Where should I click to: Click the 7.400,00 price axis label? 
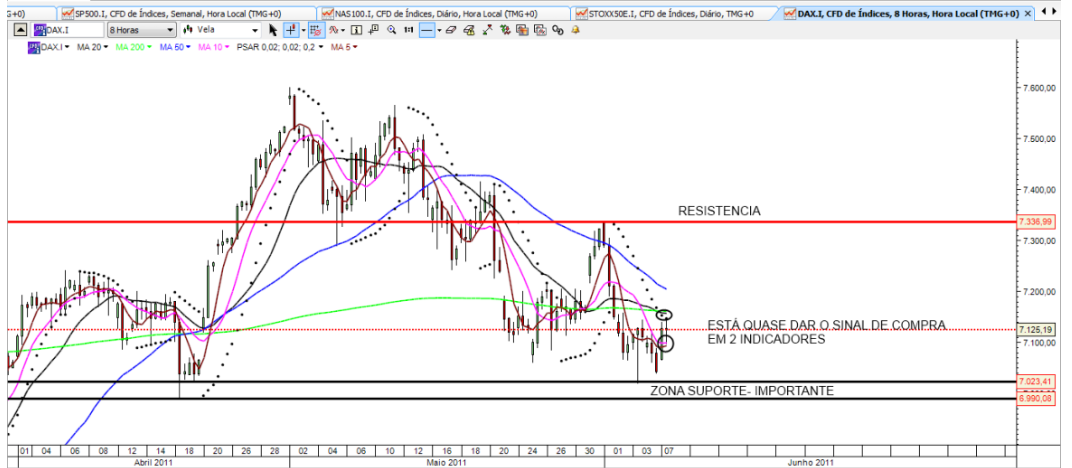[1040, 190]
